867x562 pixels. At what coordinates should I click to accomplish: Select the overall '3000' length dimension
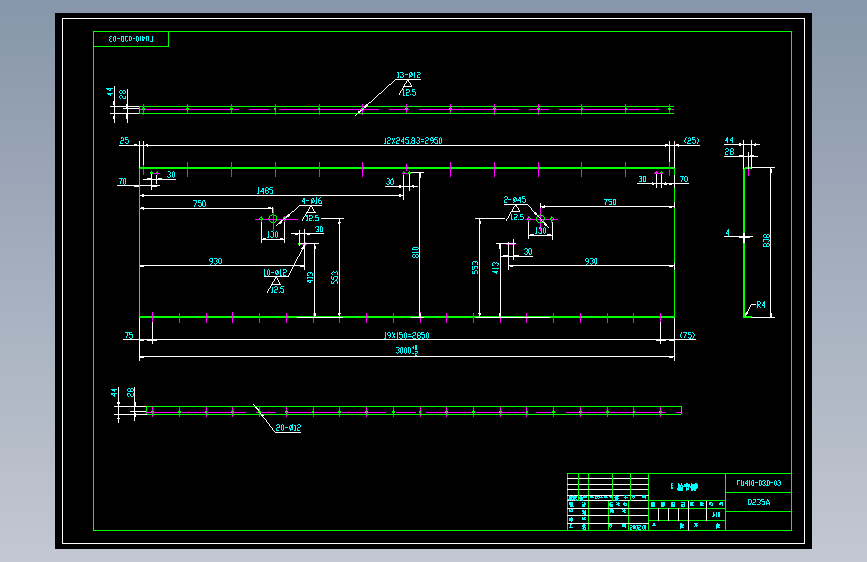tap(406, 350)
